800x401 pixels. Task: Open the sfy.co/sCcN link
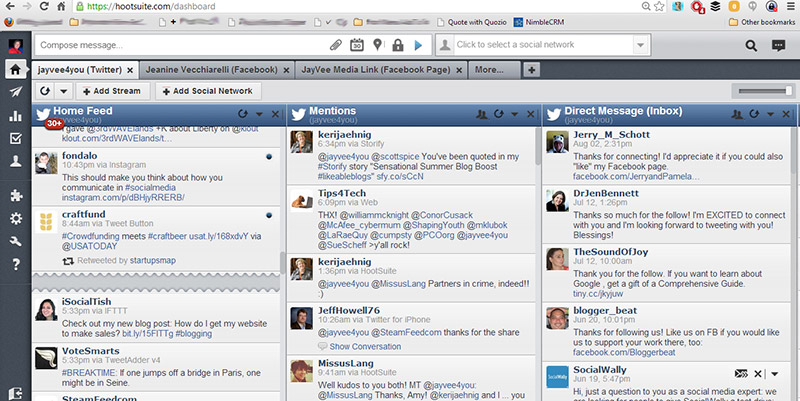(400, 177)
